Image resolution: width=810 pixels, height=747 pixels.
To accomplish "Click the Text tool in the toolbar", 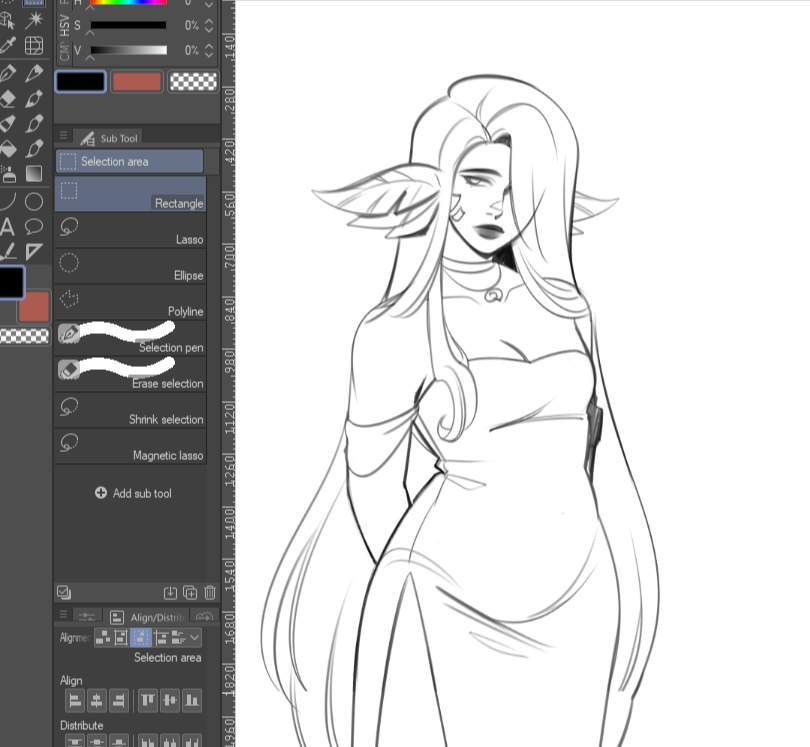I will [8, 226].
